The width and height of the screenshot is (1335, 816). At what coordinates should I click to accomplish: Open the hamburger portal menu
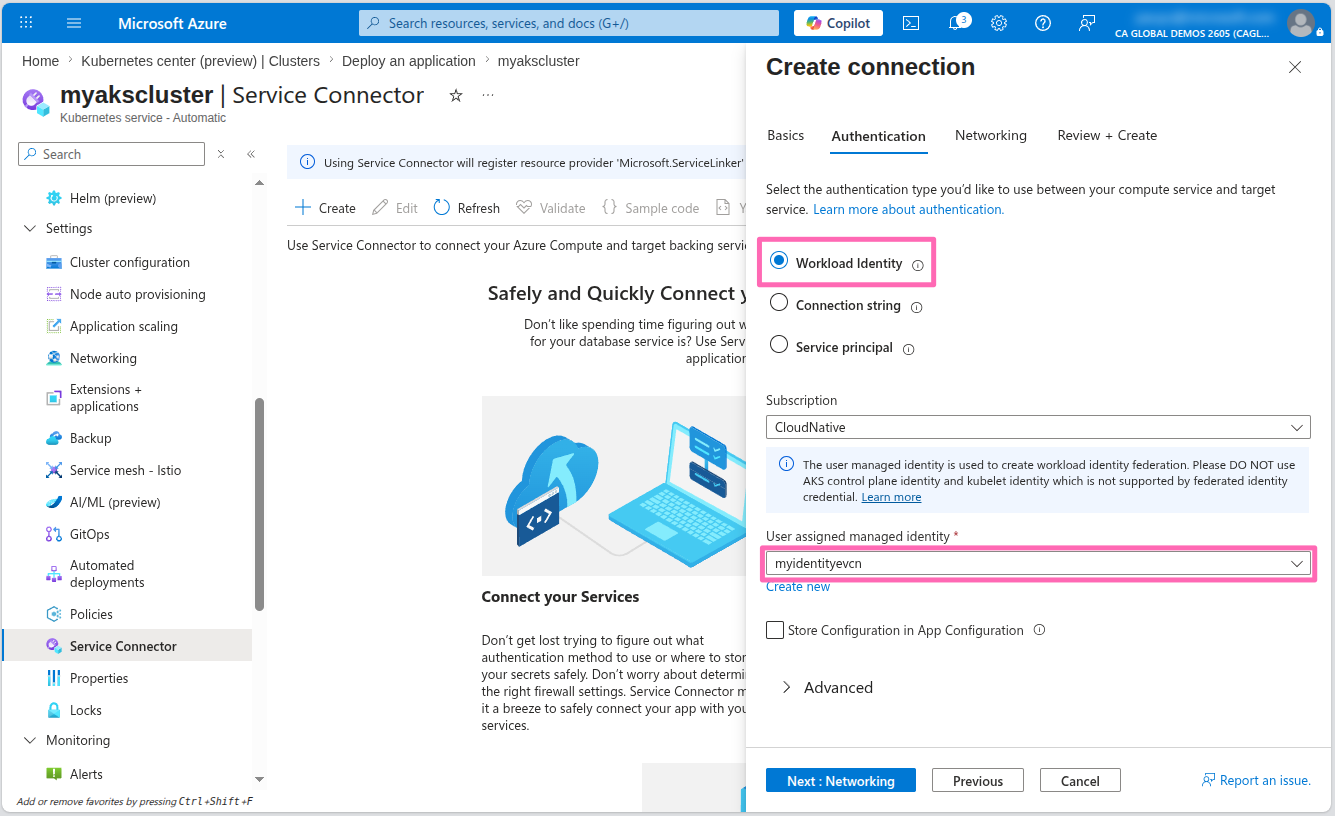point(74,22)
